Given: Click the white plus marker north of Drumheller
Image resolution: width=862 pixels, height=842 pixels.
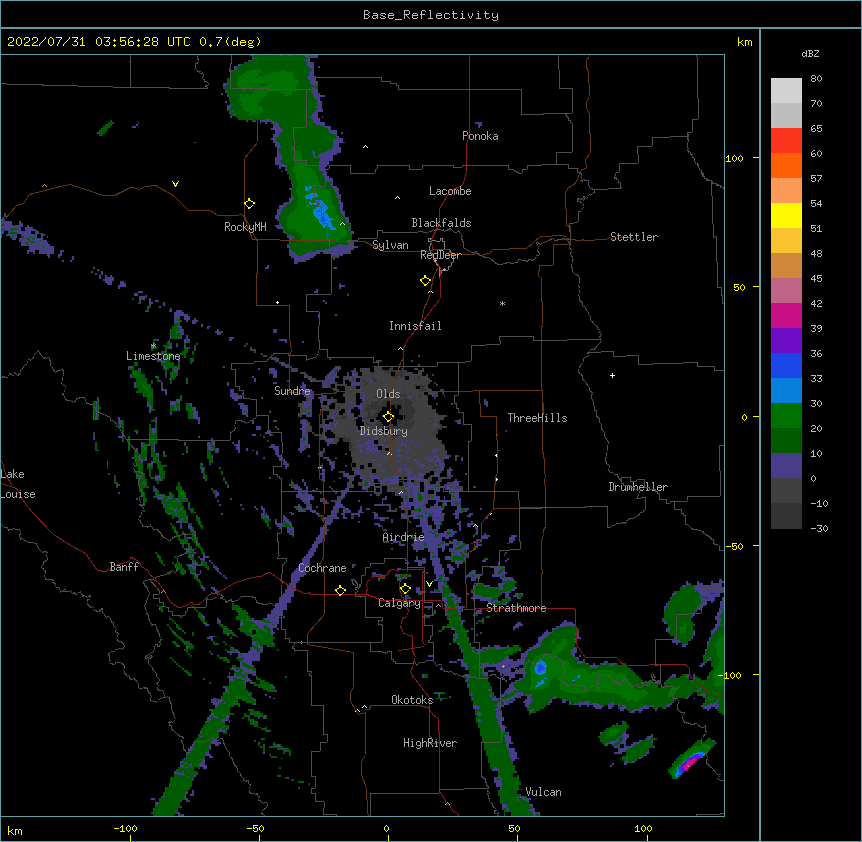Looking at the screenshot, I should click(x=612, y=375).
